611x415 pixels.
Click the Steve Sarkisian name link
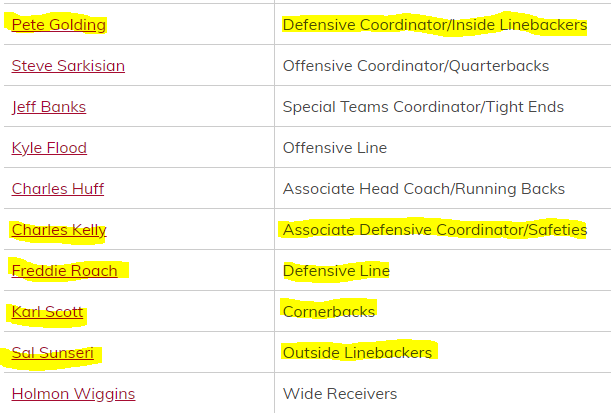pos(68,66)
